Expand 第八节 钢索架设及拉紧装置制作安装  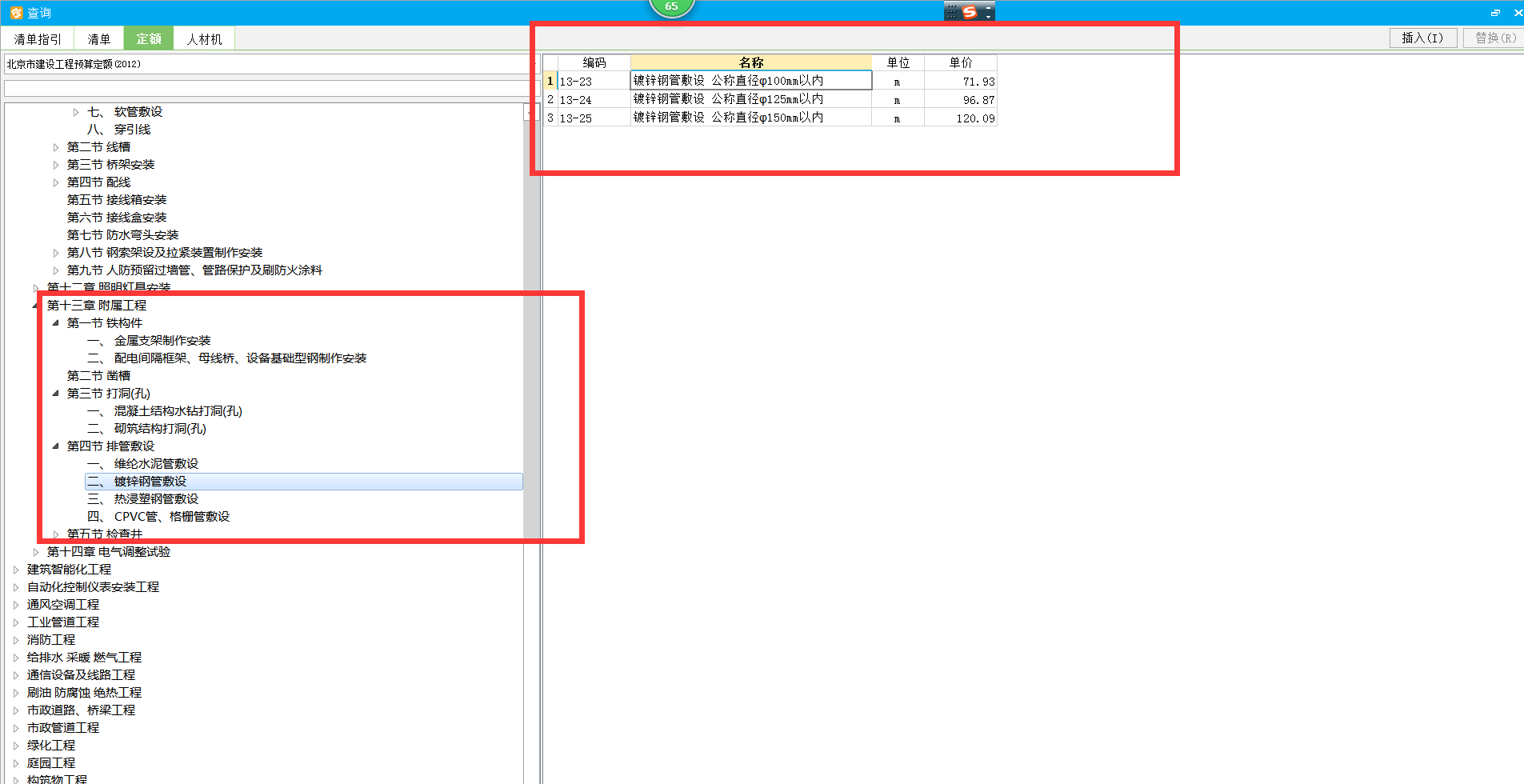click(56, 253)
